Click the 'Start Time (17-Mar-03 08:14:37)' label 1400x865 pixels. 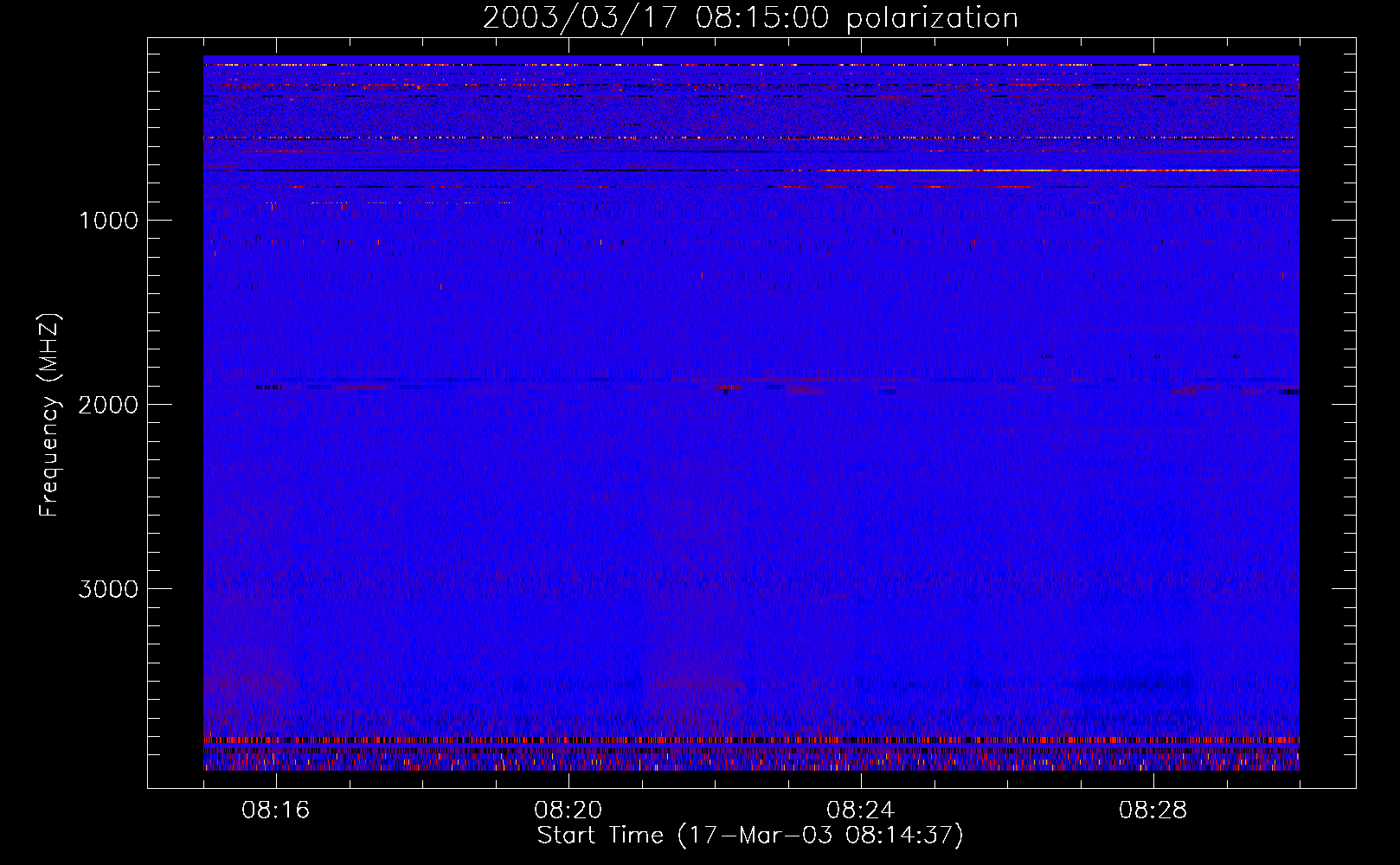(750, 836)
